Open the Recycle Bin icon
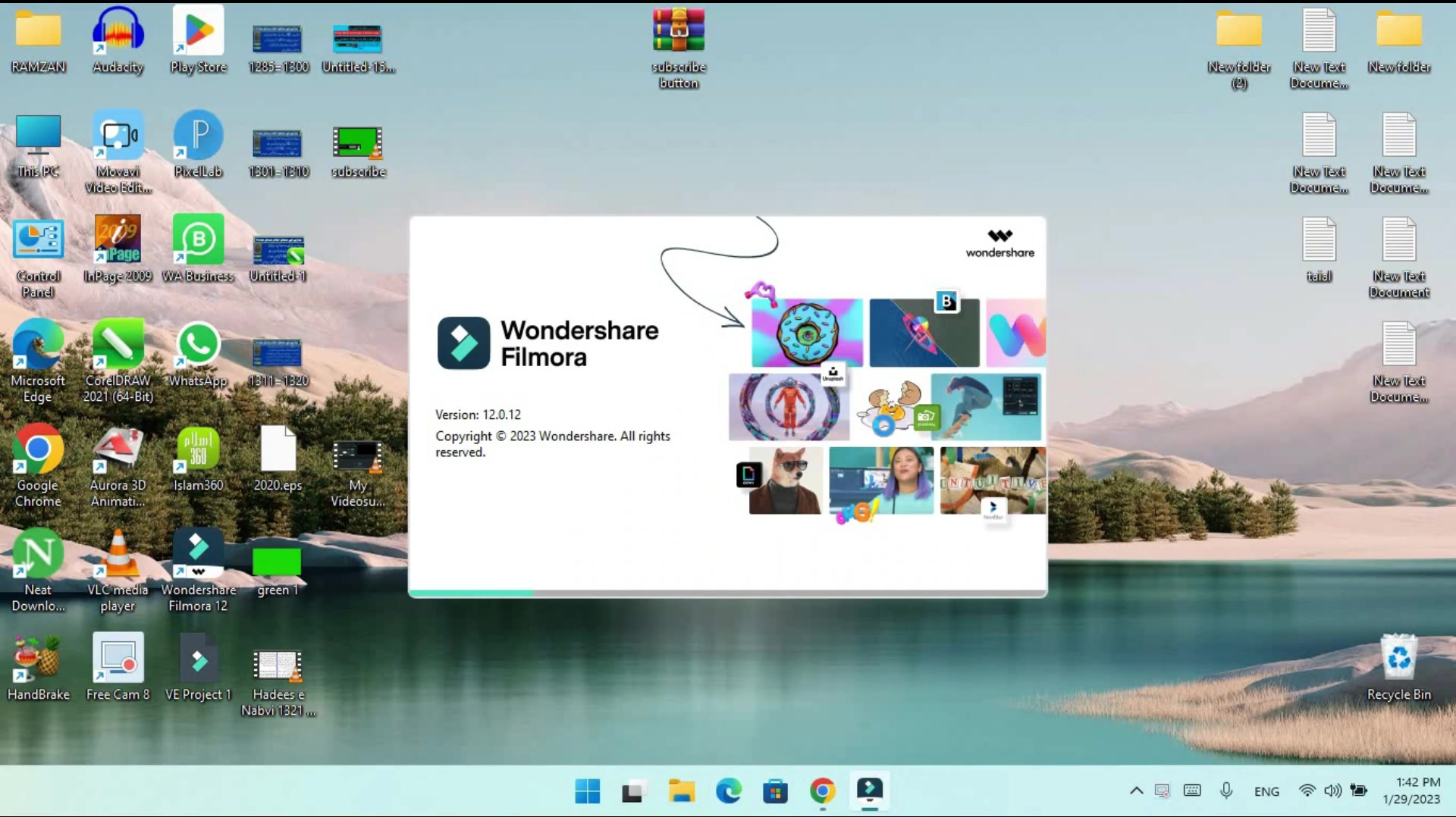 (x=1399, y=668)
